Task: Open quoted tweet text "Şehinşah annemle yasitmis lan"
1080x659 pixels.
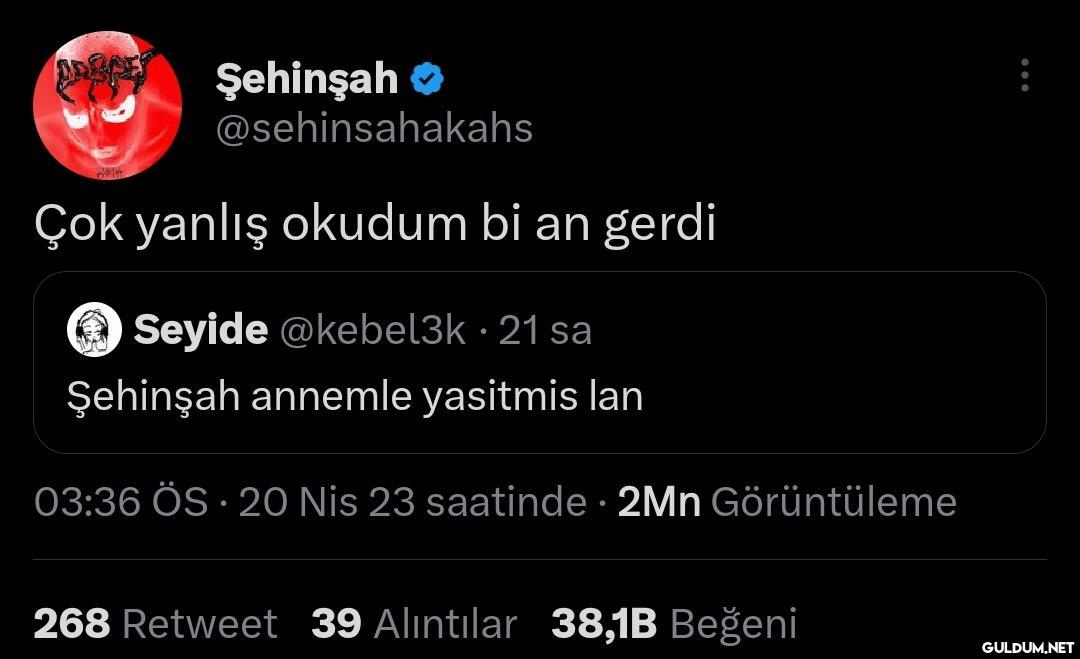Action: (355, 397)
